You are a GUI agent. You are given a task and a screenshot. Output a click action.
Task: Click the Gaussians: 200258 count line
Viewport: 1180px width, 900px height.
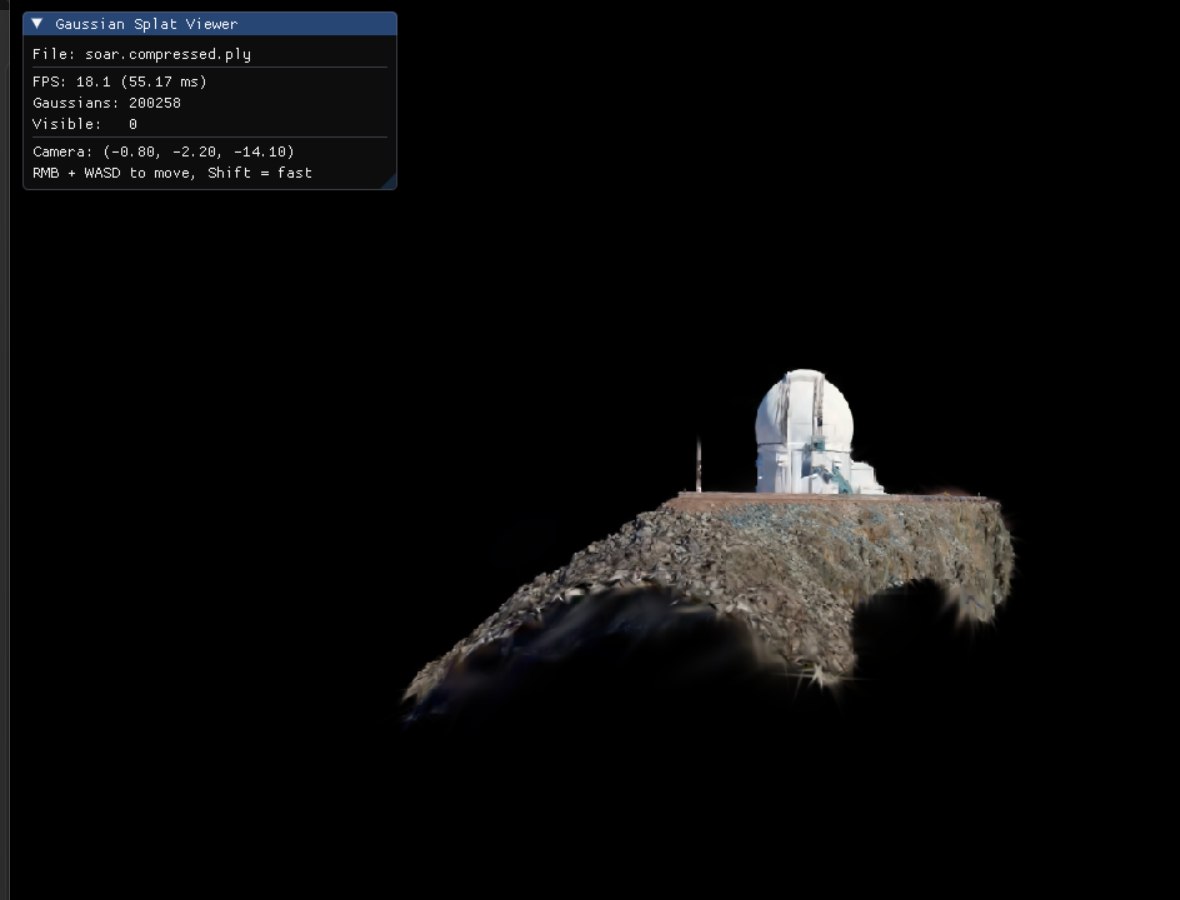107,103
